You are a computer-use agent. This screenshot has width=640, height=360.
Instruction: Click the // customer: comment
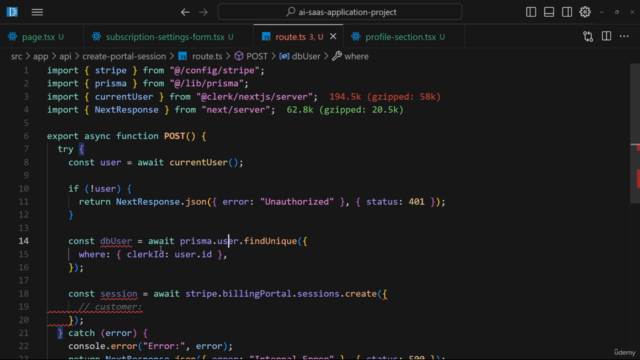pyautogui.click(x=110, y=307)
